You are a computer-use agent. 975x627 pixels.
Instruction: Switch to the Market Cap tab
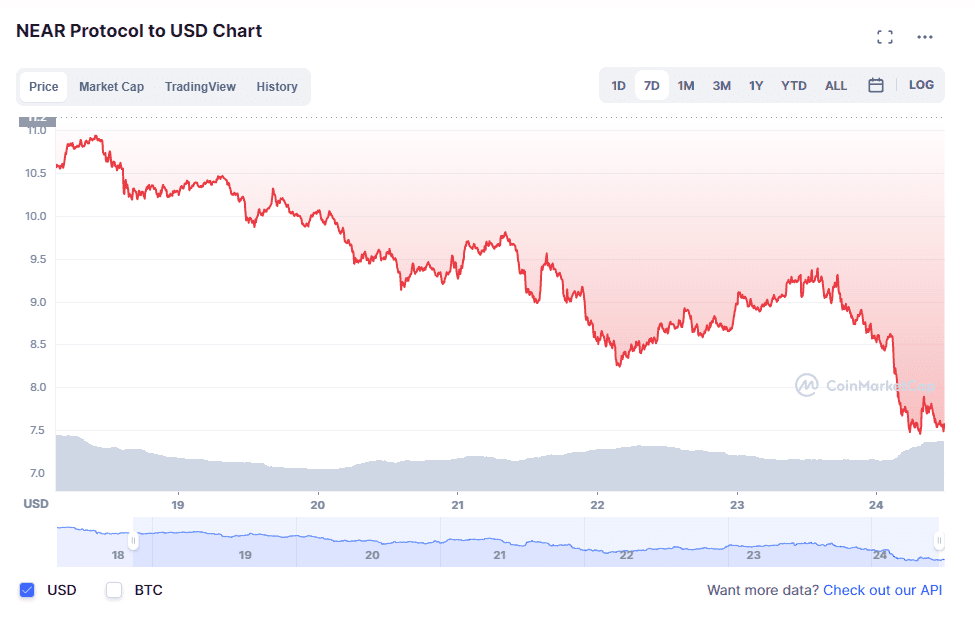coord(111,87)
